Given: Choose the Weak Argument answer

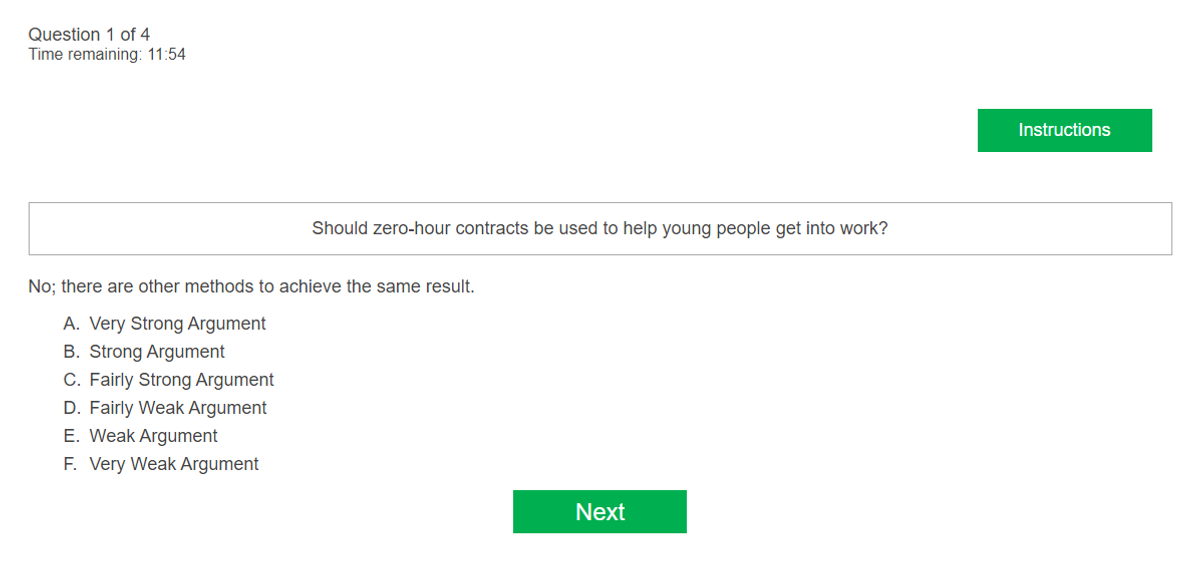Looking at the screenshot, I should [x=153, y=436].
